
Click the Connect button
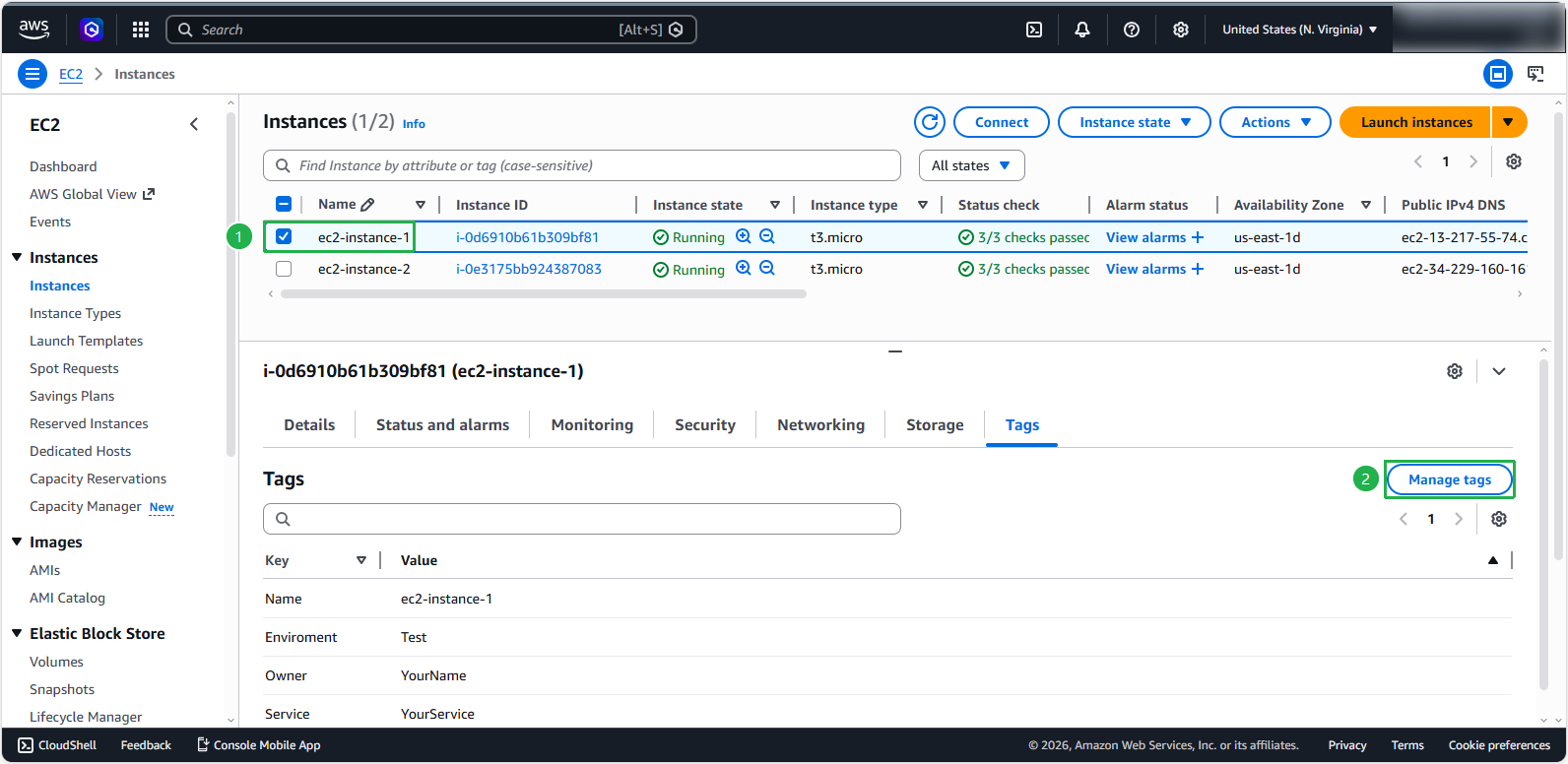1002,122
